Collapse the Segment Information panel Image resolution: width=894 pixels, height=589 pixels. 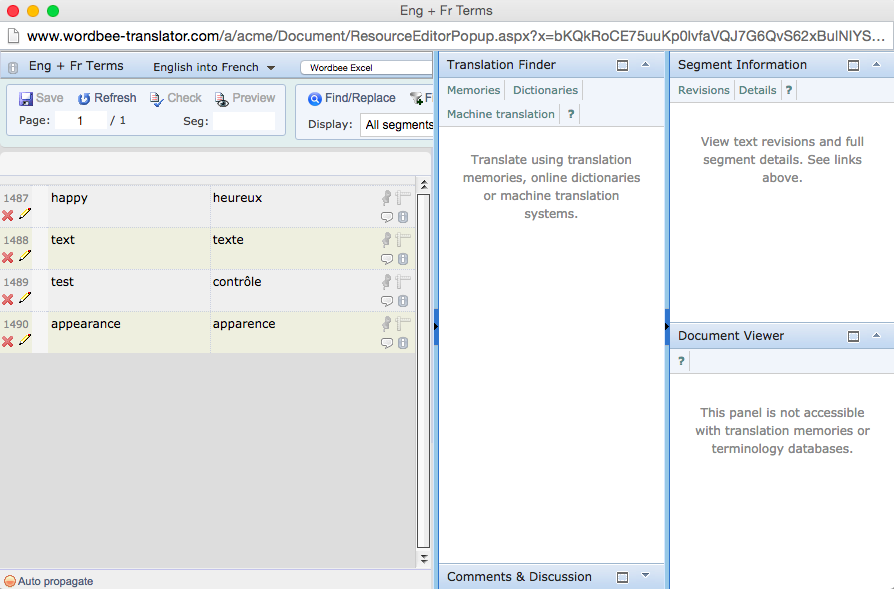coord(876,65)
